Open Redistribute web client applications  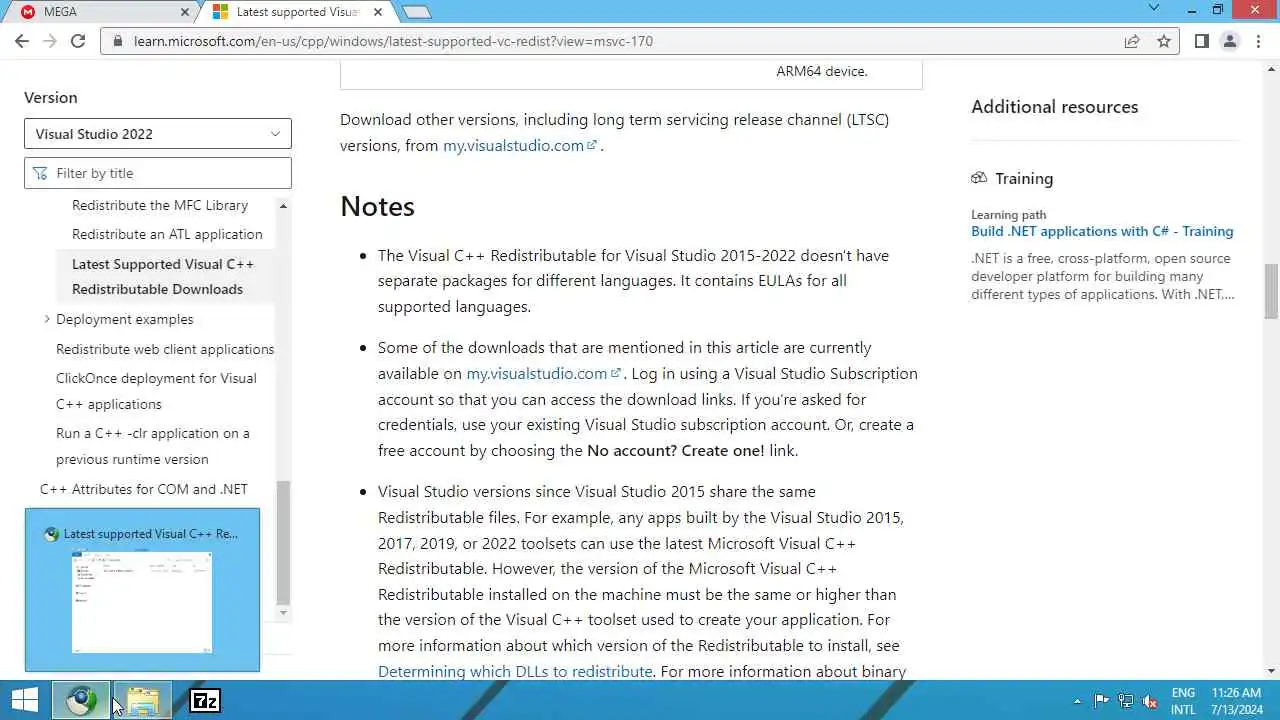click(x=165, y=349)
